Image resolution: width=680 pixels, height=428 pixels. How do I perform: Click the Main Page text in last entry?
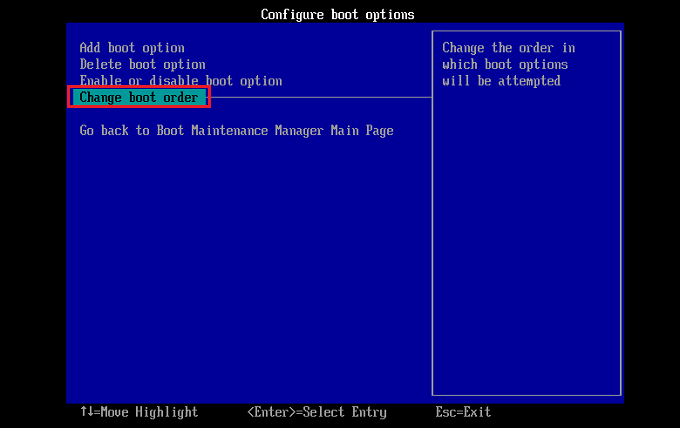pos(362,131)
